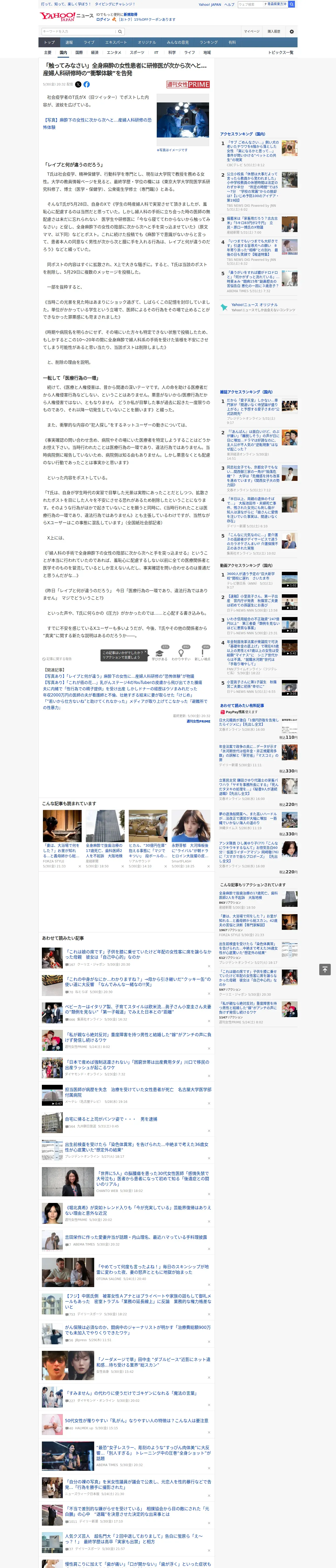The height and width of the screenshot is (1568, 336).
Task: Open the ヘルプ link
Action: [x=229, y=4]
